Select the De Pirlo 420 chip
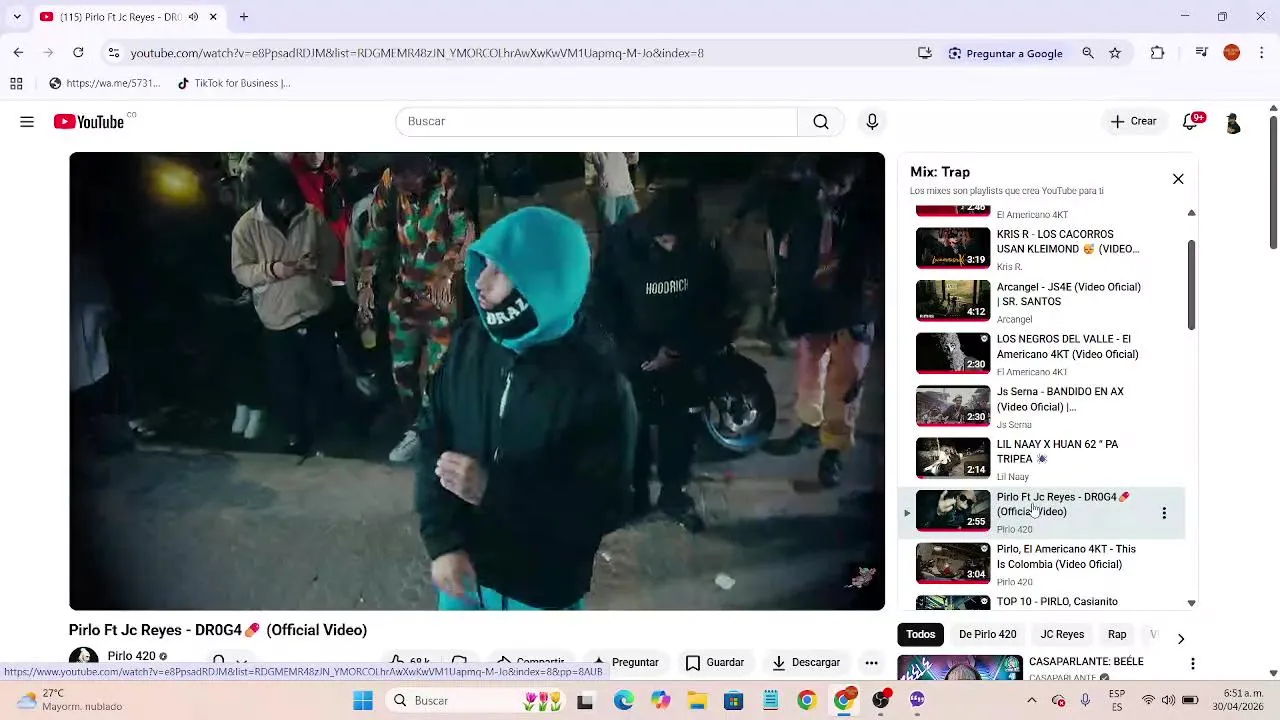 point(987,635)
